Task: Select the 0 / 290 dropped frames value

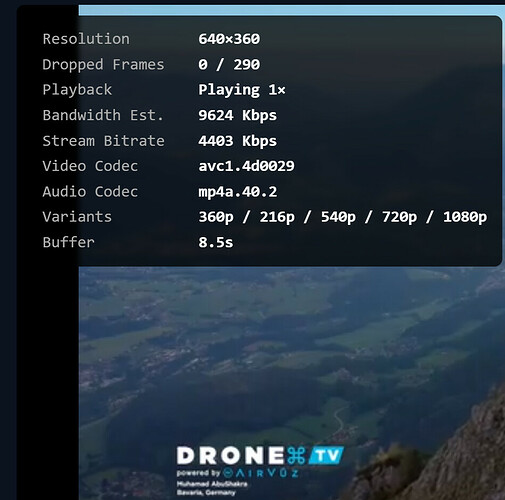Action: tap(229, 65)
